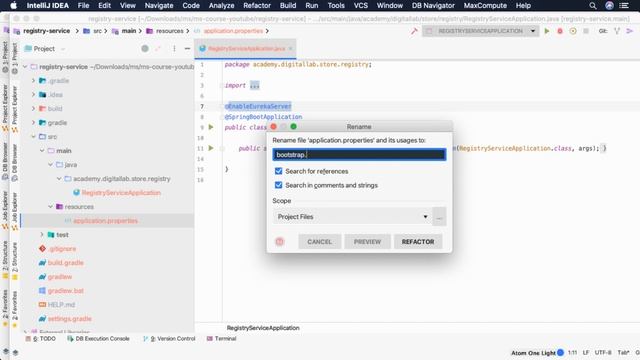Expand the test folder
The width and height of the screenshot is (640, 360).
point(42,235)
